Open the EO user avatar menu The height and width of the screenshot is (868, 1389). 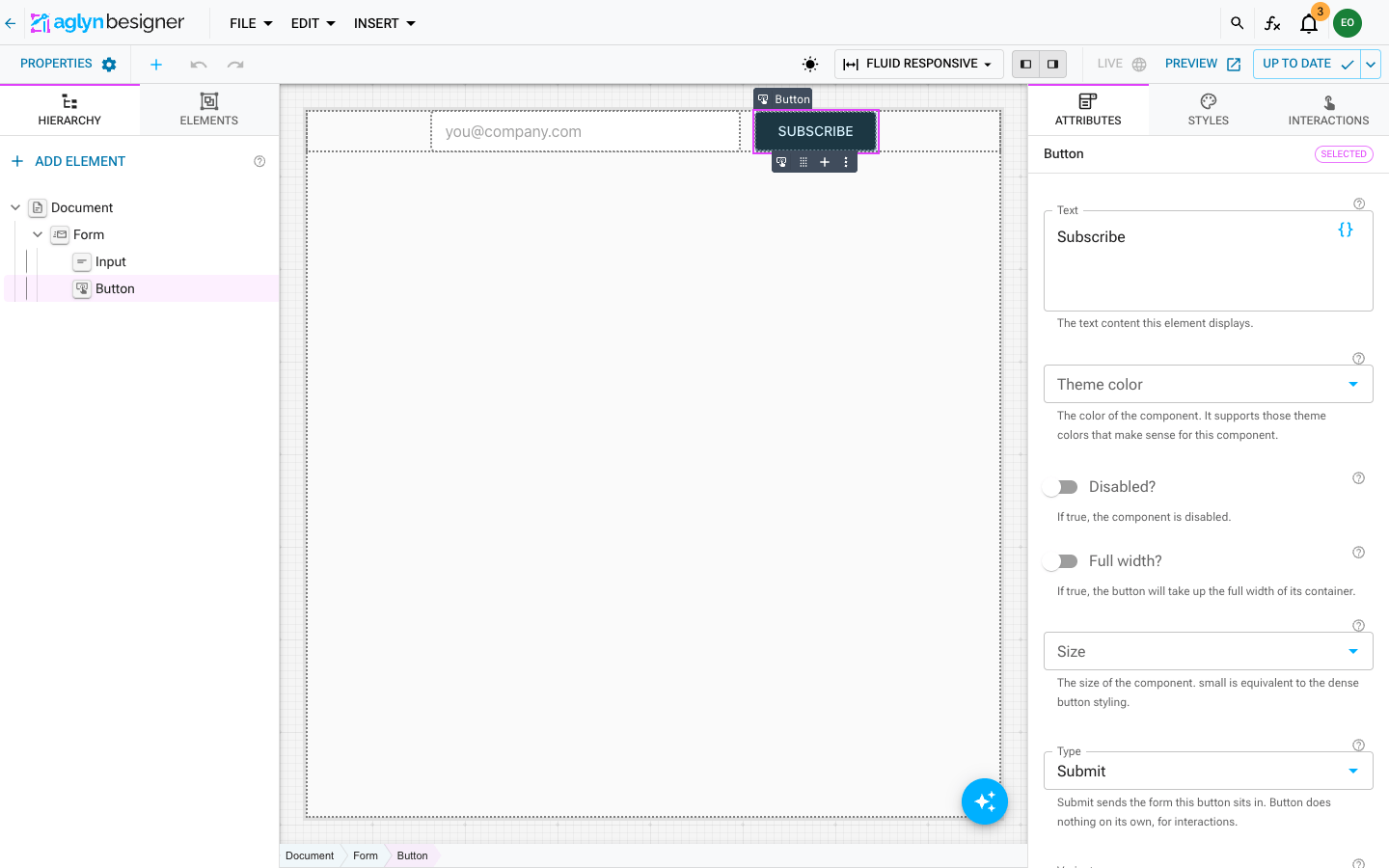(x=1348, y=23)
